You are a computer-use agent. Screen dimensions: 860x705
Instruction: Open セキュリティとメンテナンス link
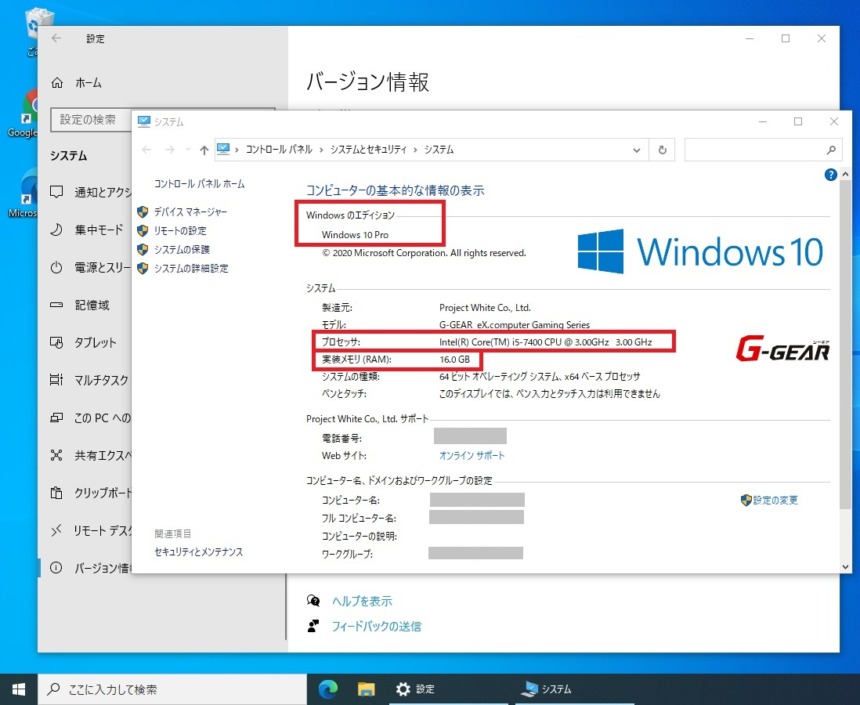coord(199,552)
